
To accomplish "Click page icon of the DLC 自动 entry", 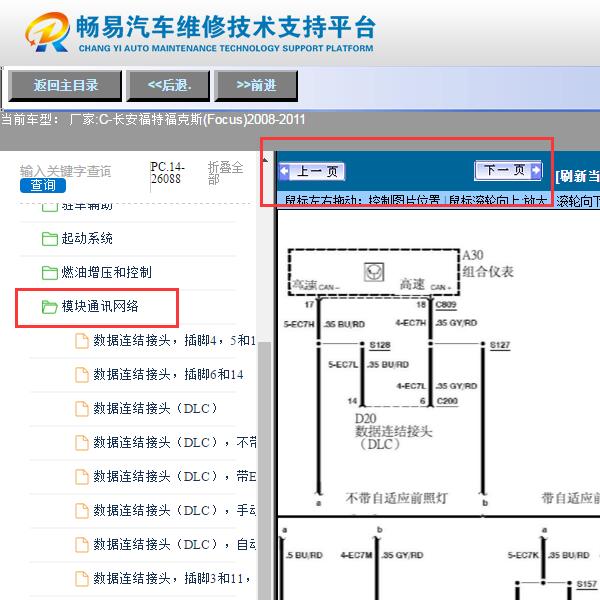I will point(82,545).
